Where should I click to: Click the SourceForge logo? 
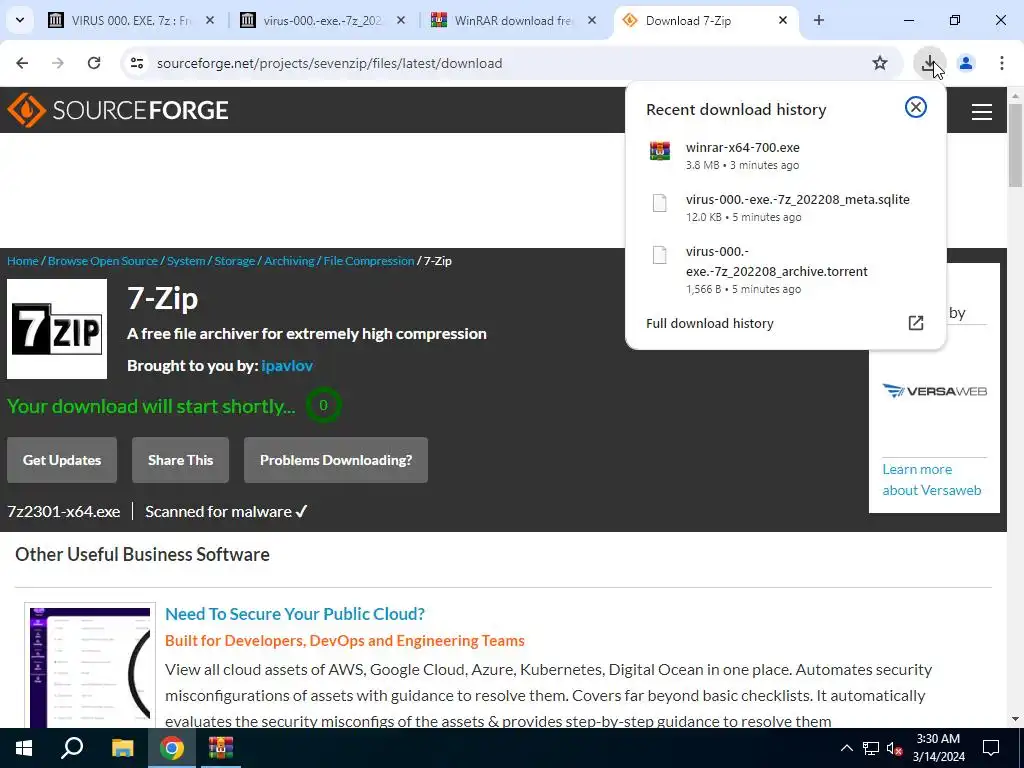click(x=118, y=110)
